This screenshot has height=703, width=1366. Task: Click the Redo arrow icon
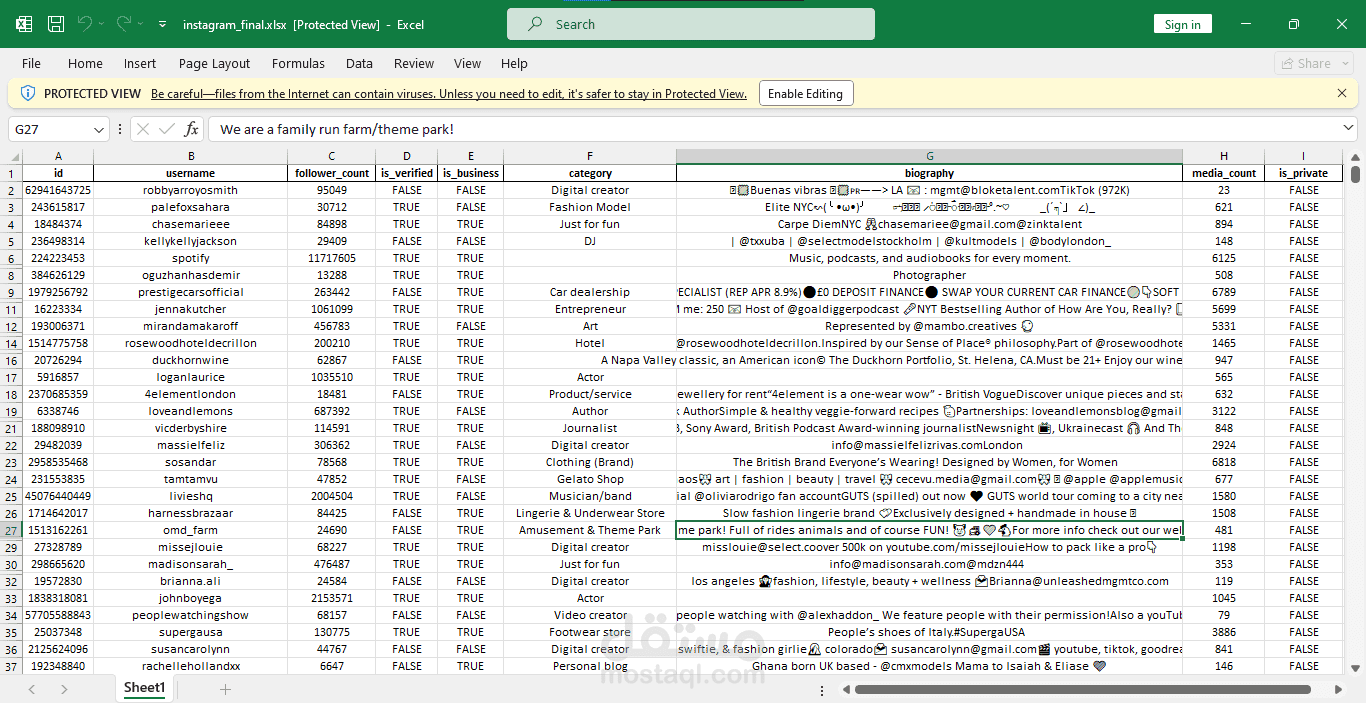(x=123, y=24)
